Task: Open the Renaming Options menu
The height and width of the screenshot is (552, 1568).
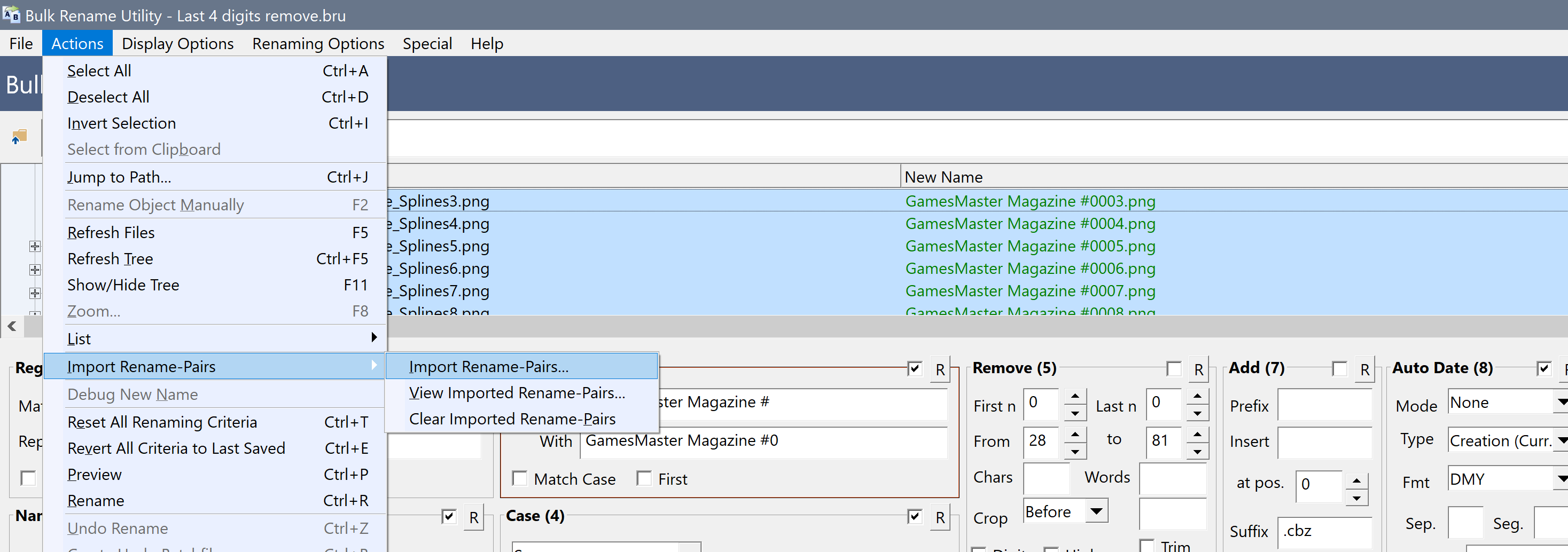Action: tap(318, 44)
